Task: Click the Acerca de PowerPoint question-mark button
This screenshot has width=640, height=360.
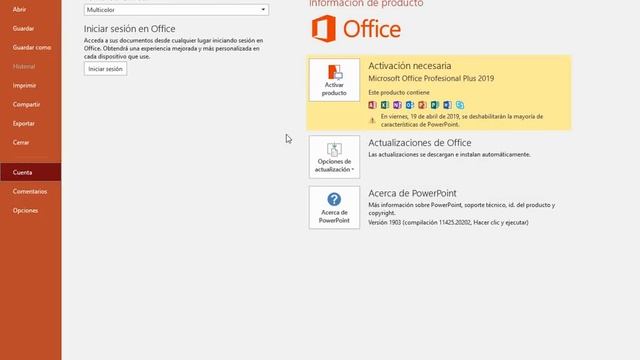Action: 334,208
